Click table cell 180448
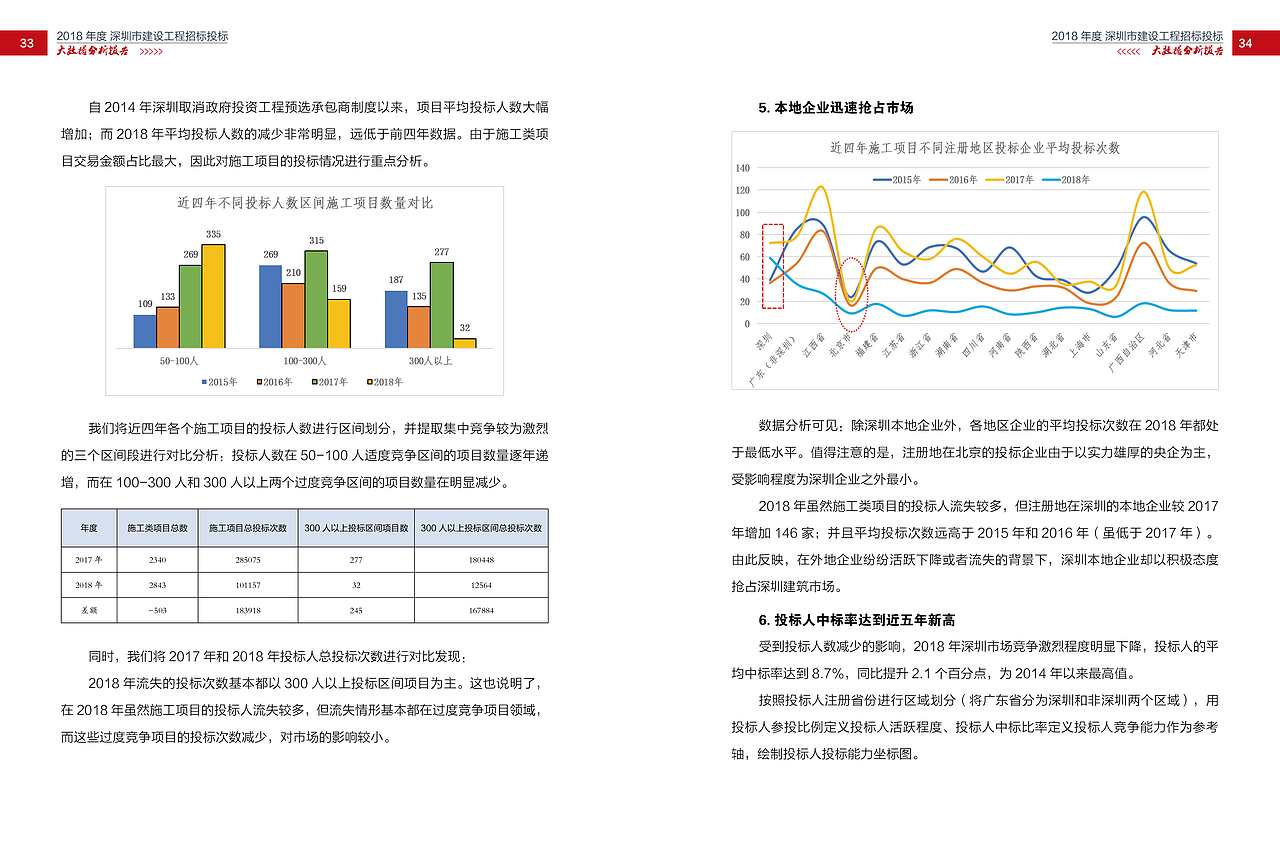Viewport: 1280px width, 868px height. tap(481, 560)
